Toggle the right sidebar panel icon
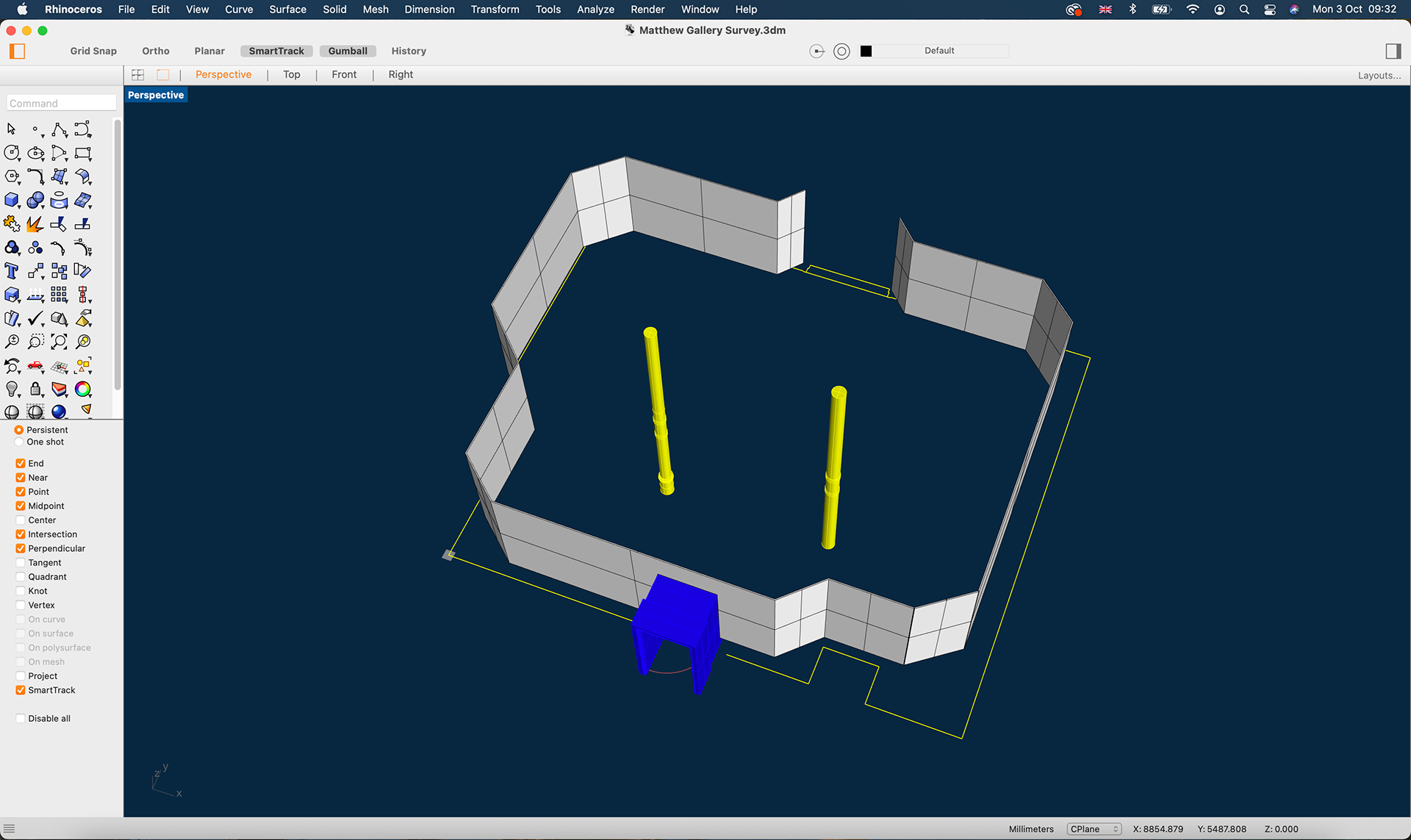The image size is (1411, 840). click(1393, 51)
